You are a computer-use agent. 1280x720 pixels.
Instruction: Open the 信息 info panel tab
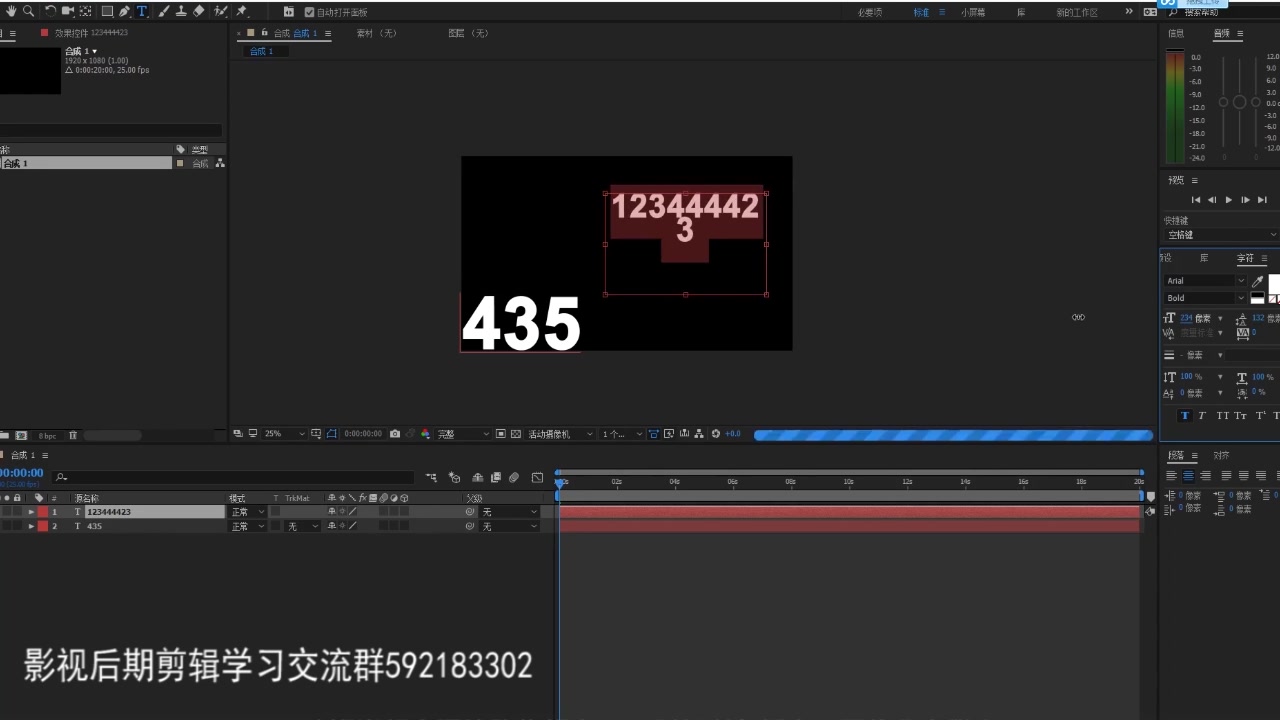click(1176, 34)
